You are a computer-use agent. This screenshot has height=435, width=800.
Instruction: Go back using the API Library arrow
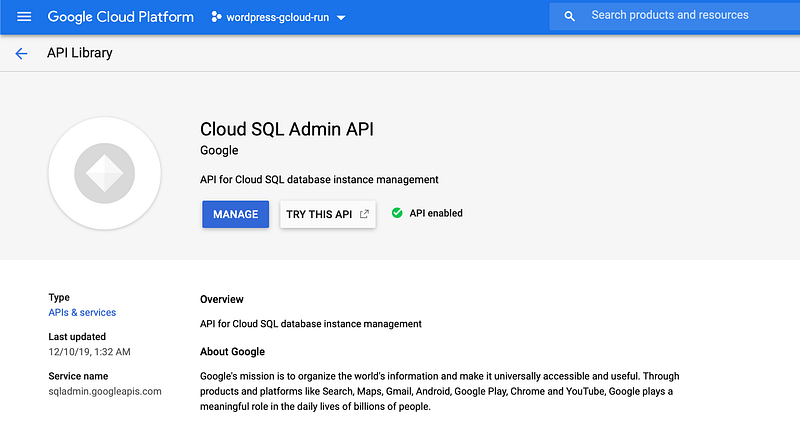click(x=21, y=53)
